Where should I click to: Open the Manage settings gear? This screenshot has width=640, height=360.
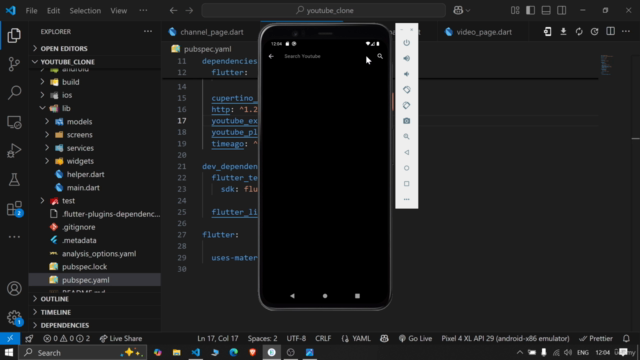(14, 317)
